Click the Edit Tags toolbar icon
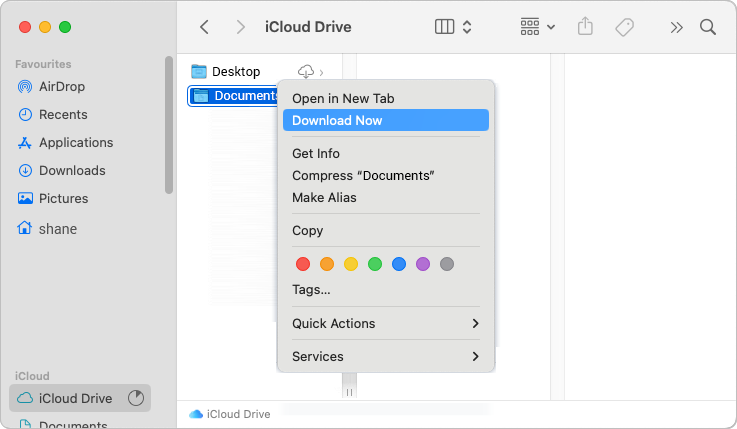The height and width of the screenshot is (429, 737). (625, 27)
